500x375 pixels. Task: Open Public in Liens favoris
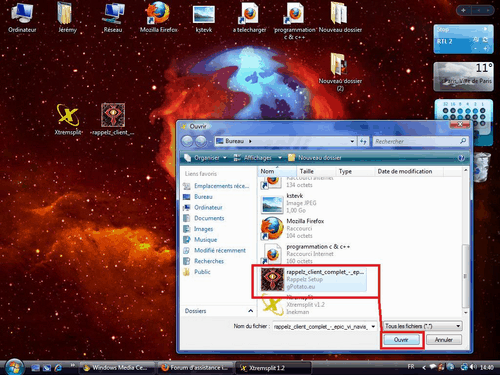point(197,272)
